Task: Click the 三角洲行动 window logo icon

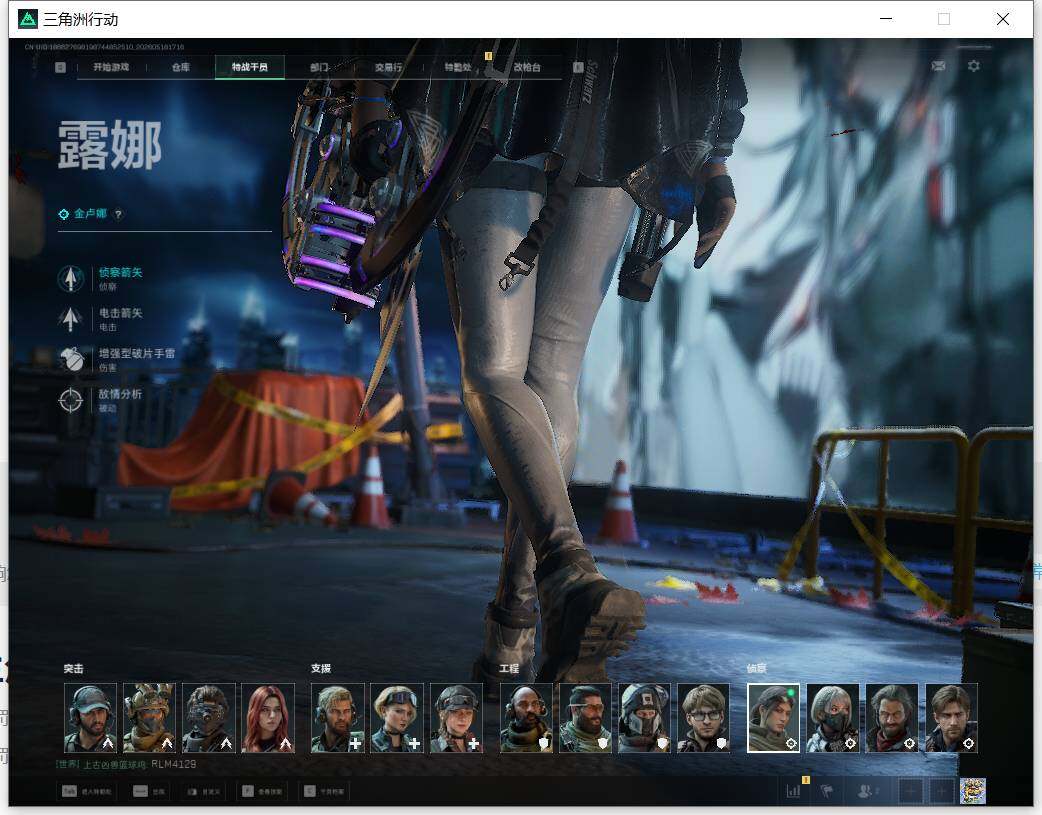Action: [28, 19]
